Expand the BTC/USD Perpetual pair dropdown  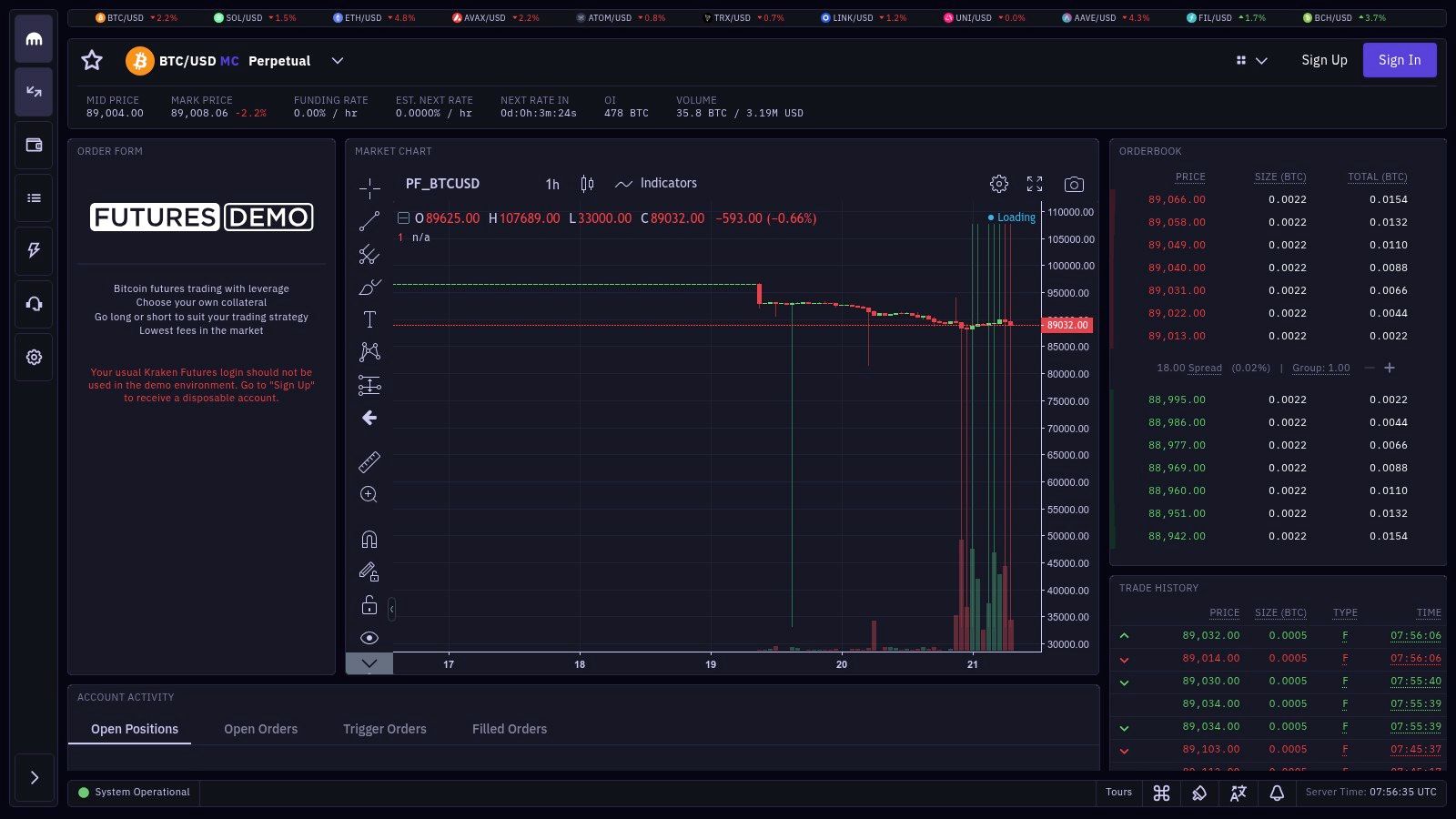click(x=337, y=60)
